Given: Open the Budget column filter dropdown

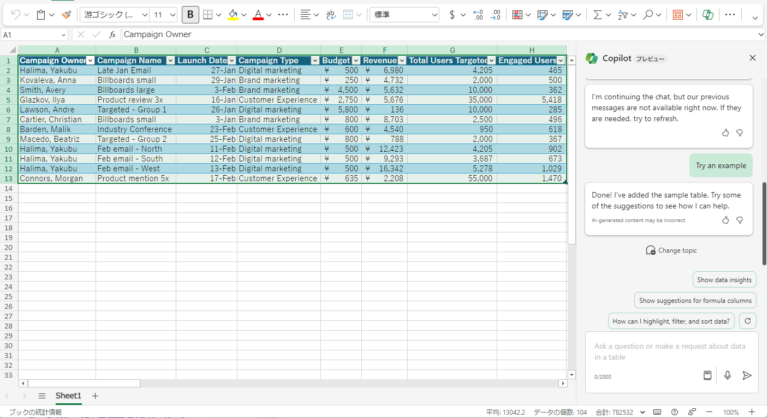Looking at the screenshot, I should 353,60.
